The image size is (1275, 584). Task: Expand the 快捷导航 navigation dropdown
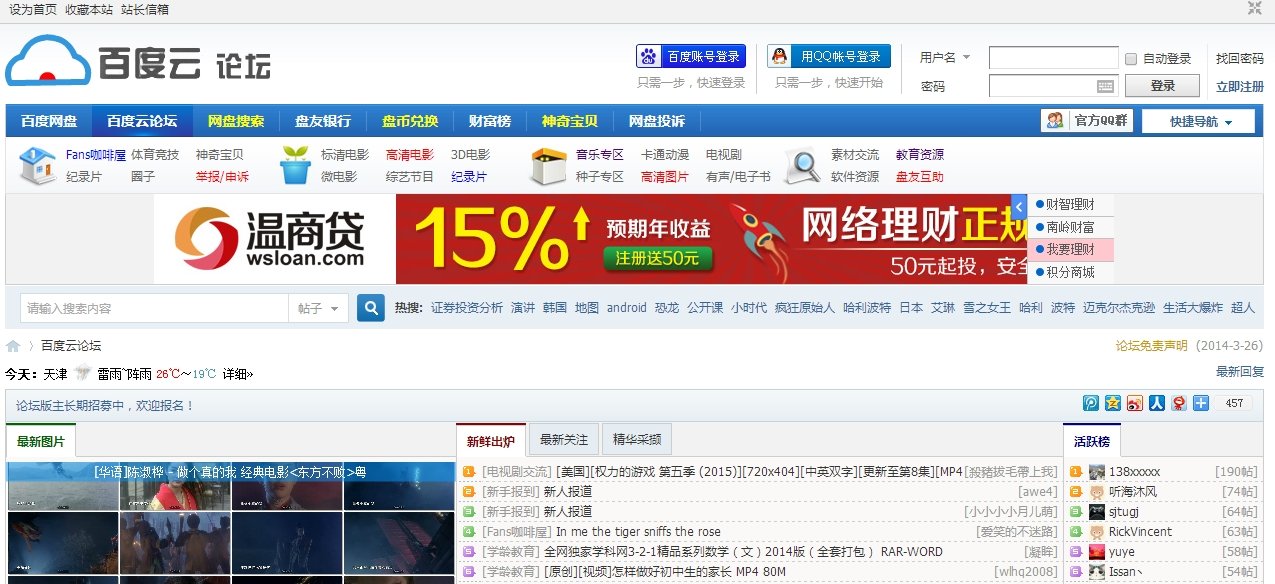pyautogui.click(x=1198, y=120)
